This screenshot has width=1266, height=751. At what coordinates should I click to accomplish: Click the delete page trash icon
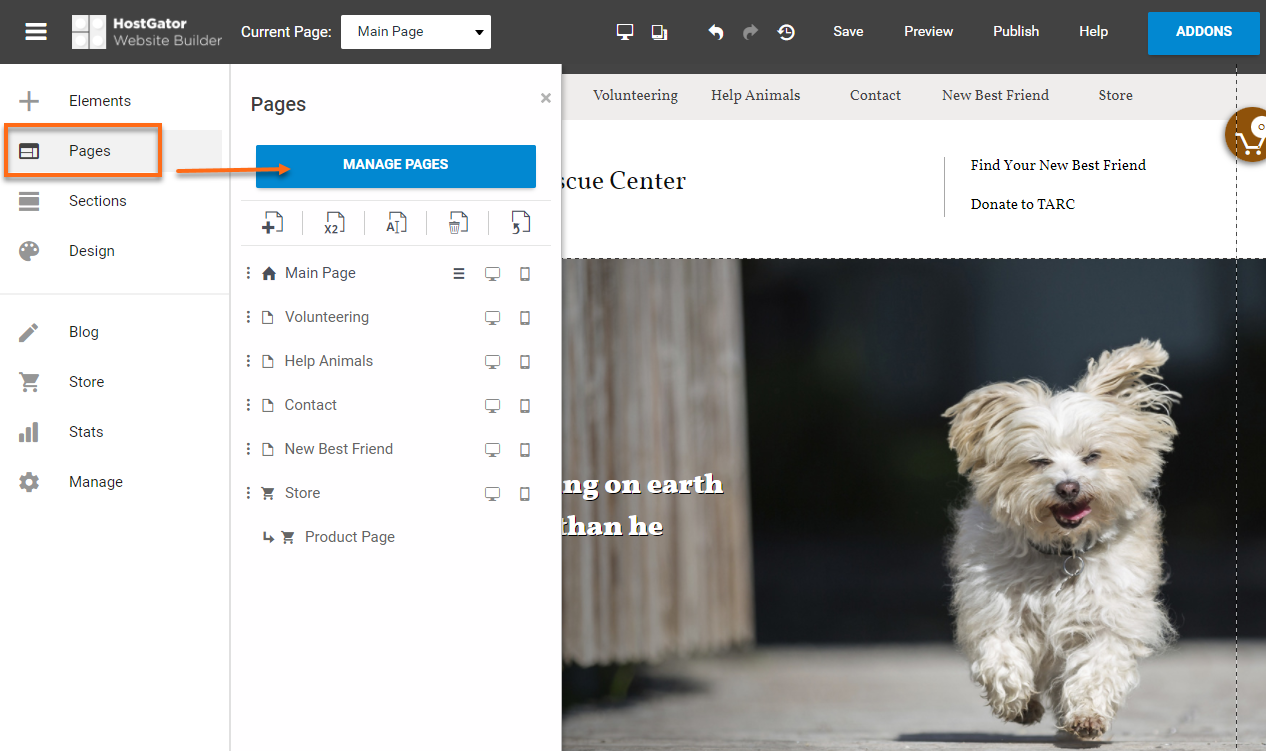(x=457, y=223)
